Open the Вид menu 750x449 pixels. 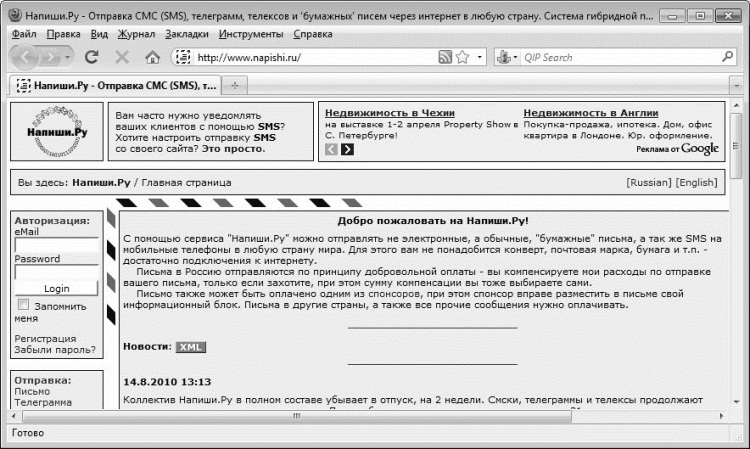pos(99,34)
